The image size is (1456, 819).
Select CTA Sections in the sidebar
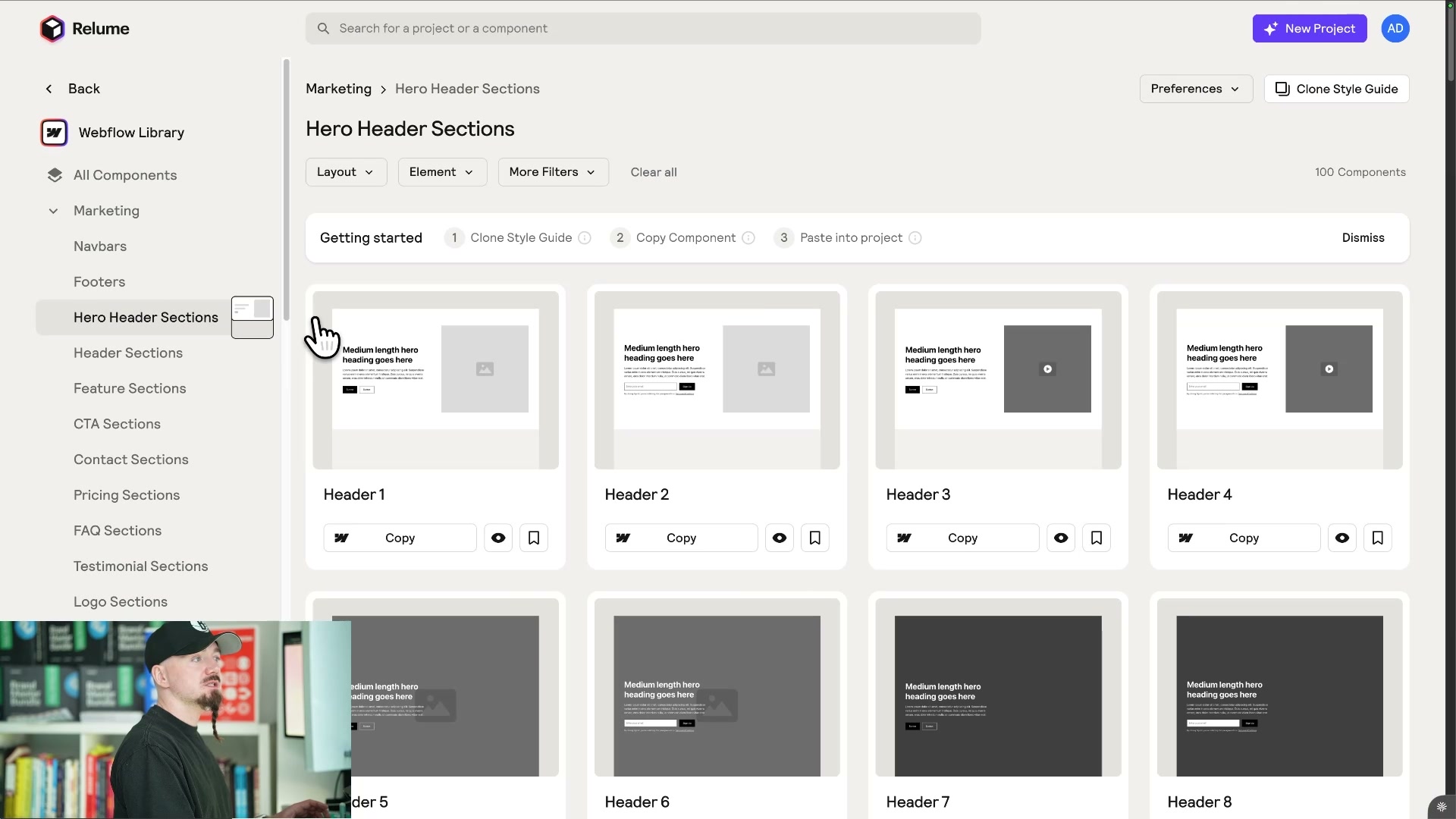click(117, 425)
